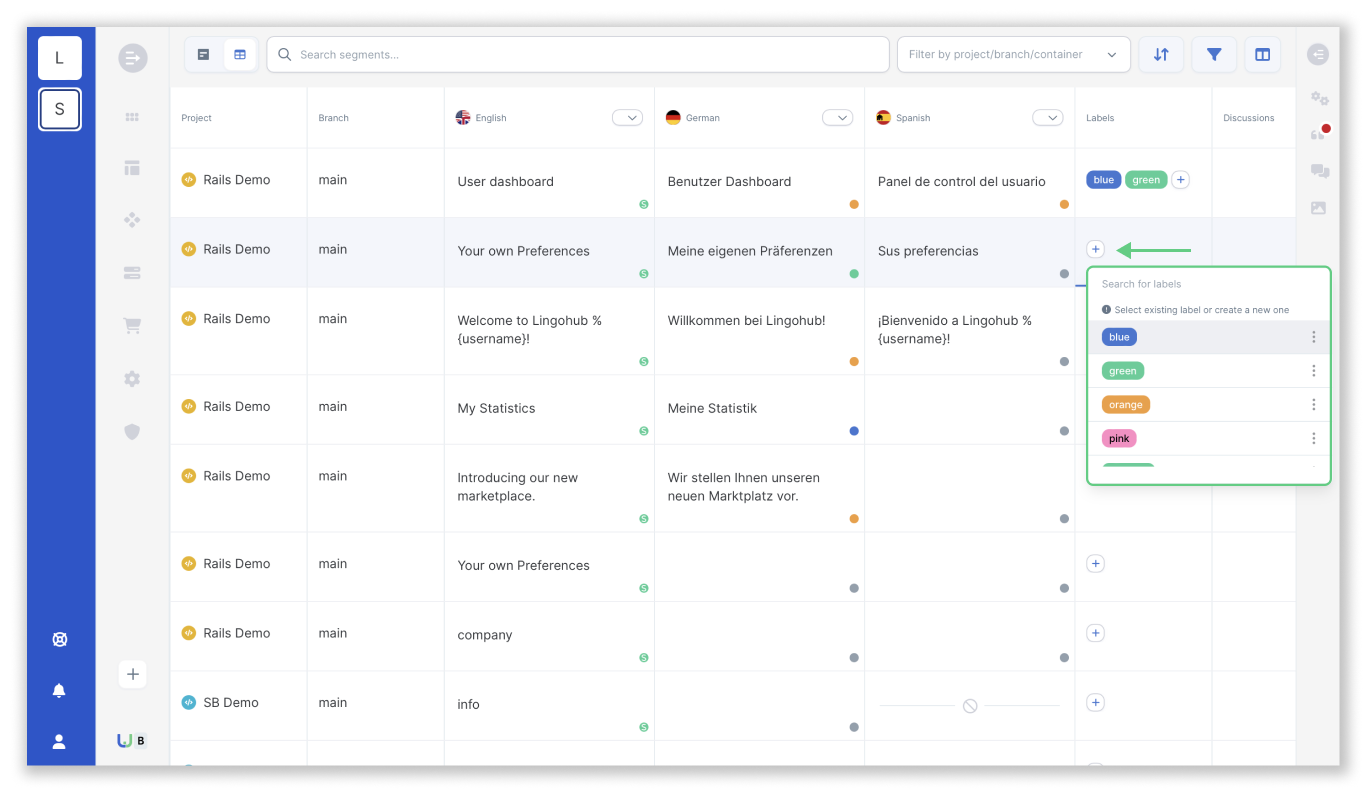Open the security shield icon

point(132,432)
